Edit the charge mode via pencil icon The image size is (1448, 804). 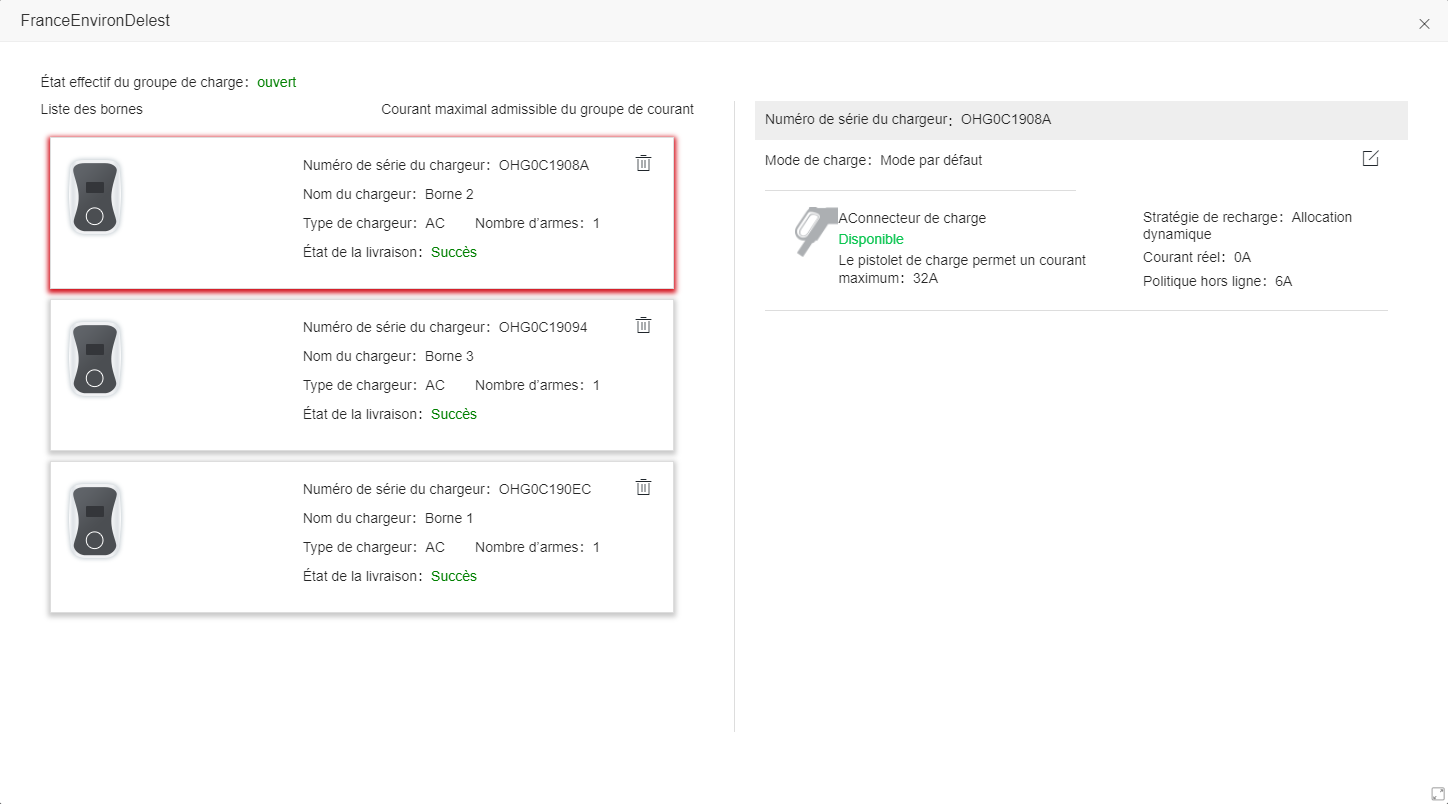click(x=1370, y=159)
